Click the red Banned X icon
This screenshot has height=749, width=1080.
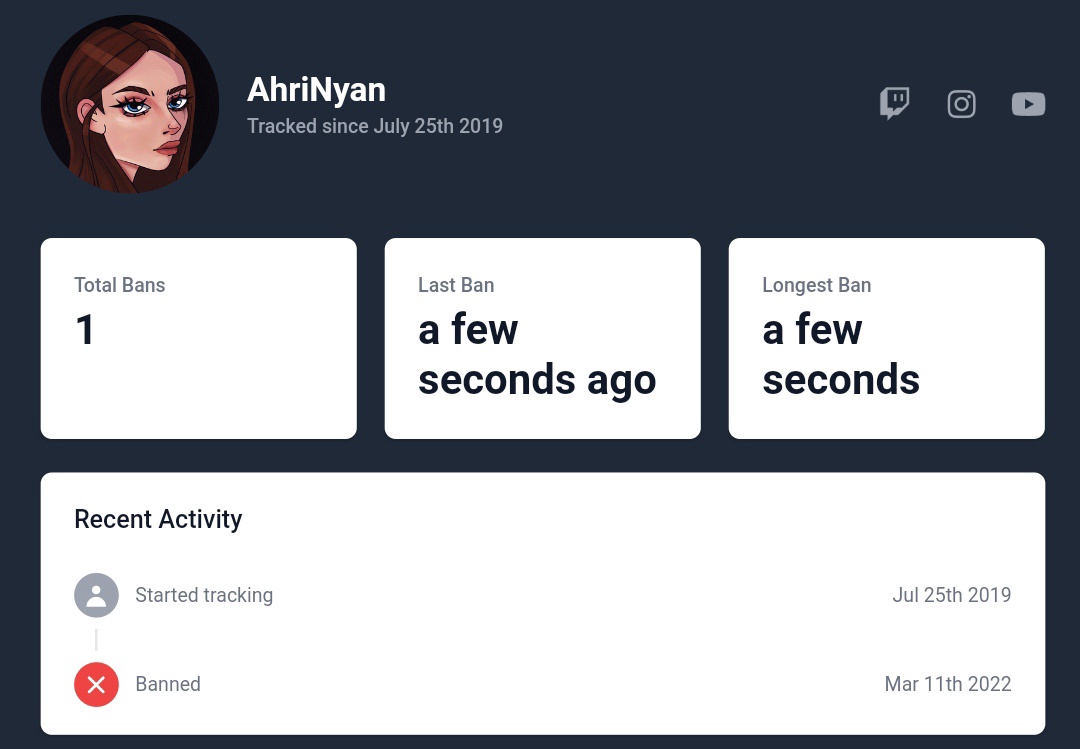click(x=96, y=684)
